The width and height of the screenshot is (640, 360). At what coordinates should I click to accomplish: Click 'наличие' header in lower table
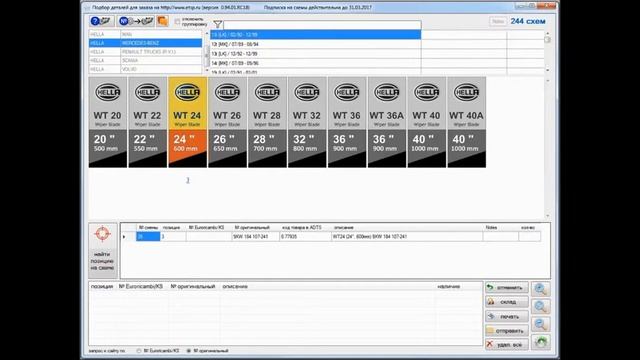449,287
